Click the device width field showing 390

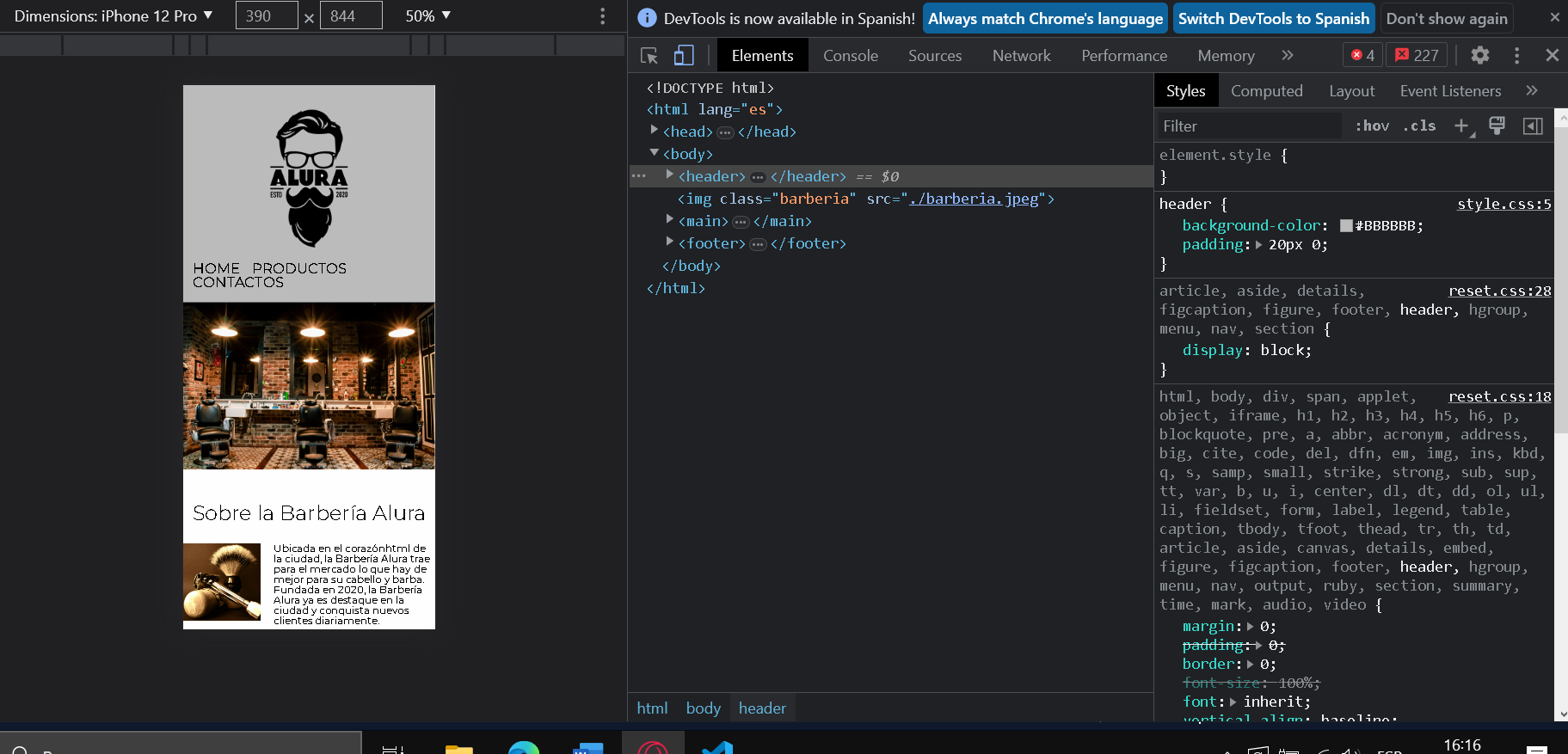point(267,16)
